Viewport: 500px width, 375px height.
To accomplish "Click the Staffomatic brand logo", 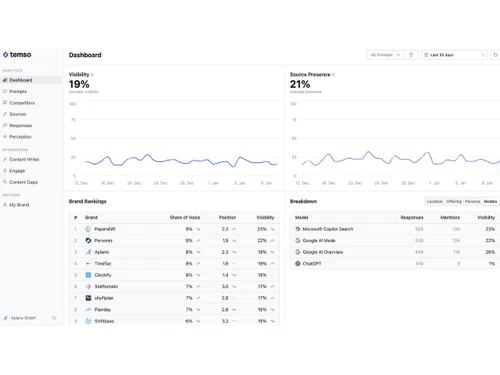I will [88, 286].
